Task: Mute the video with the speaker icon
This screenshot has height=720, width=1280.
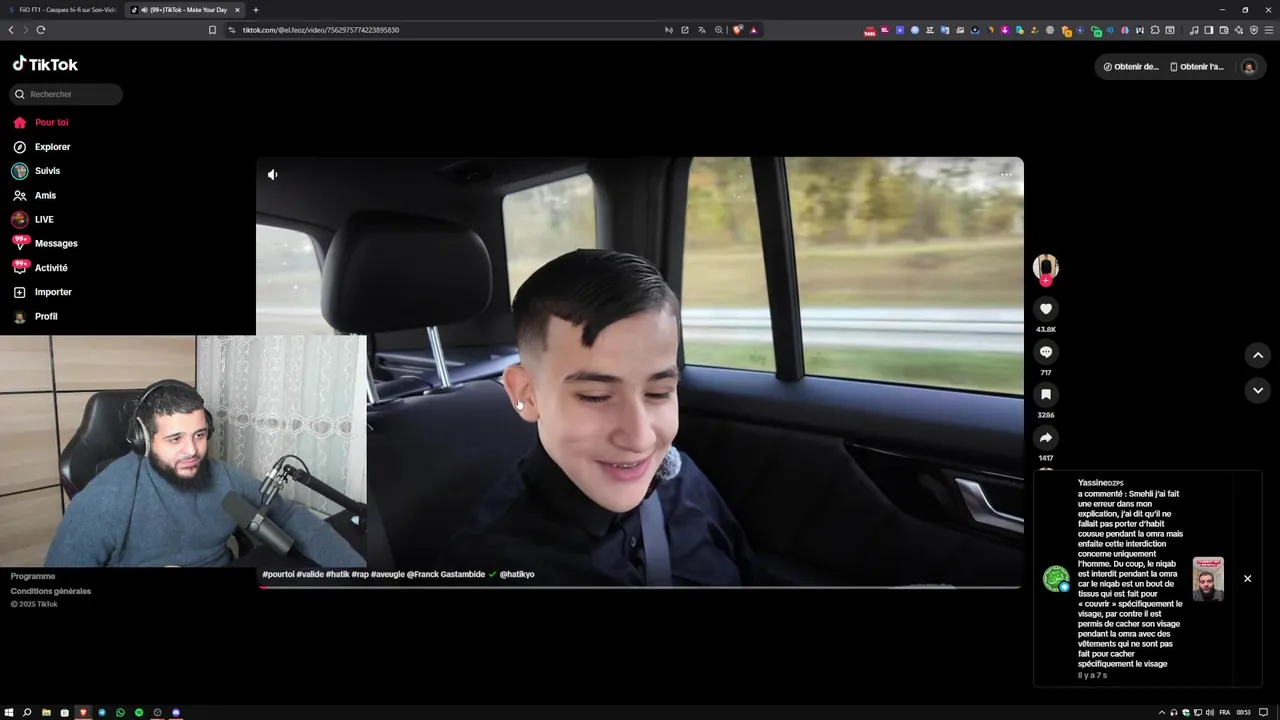Action: 272,174
